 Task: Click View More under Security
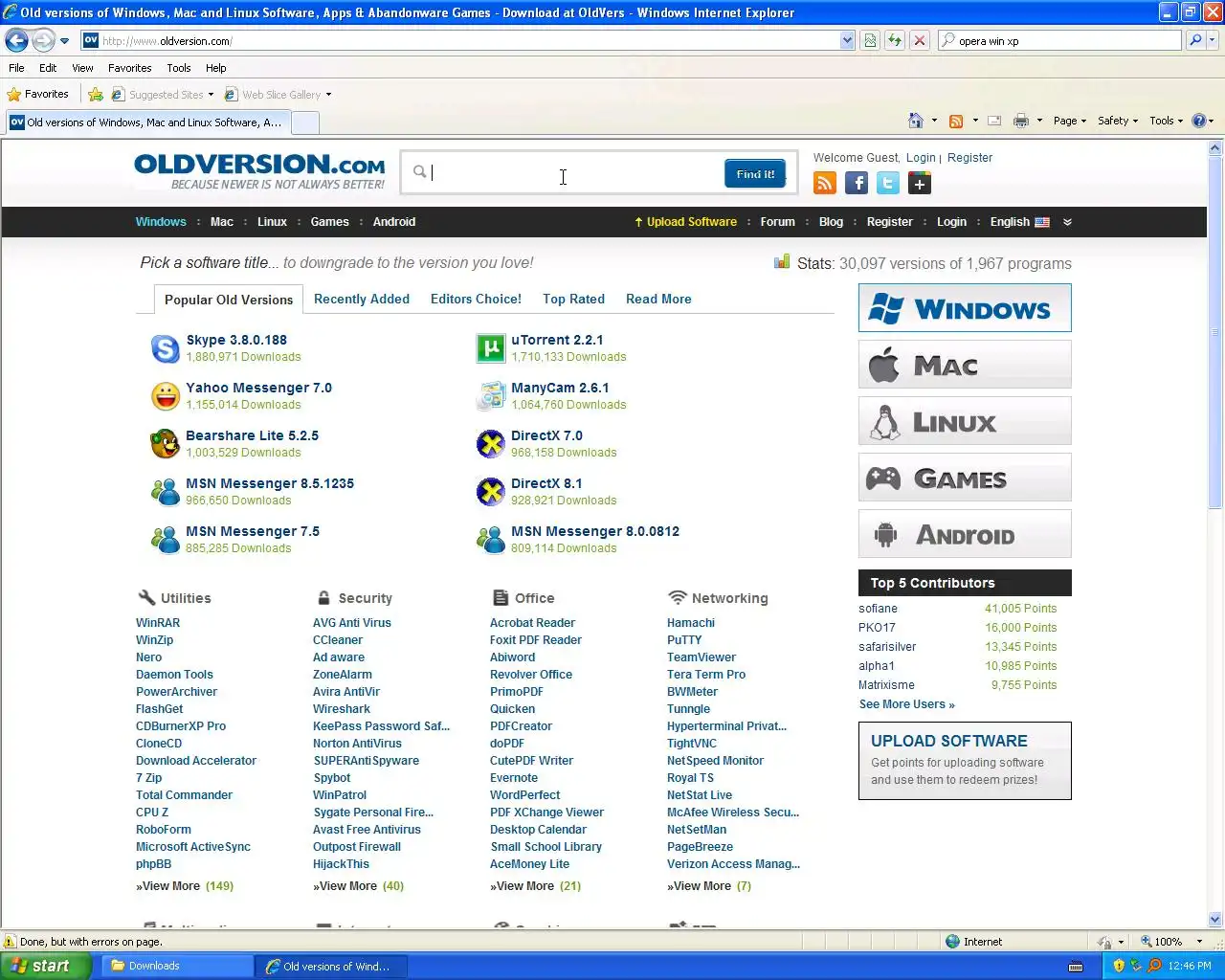pos(358,886)
